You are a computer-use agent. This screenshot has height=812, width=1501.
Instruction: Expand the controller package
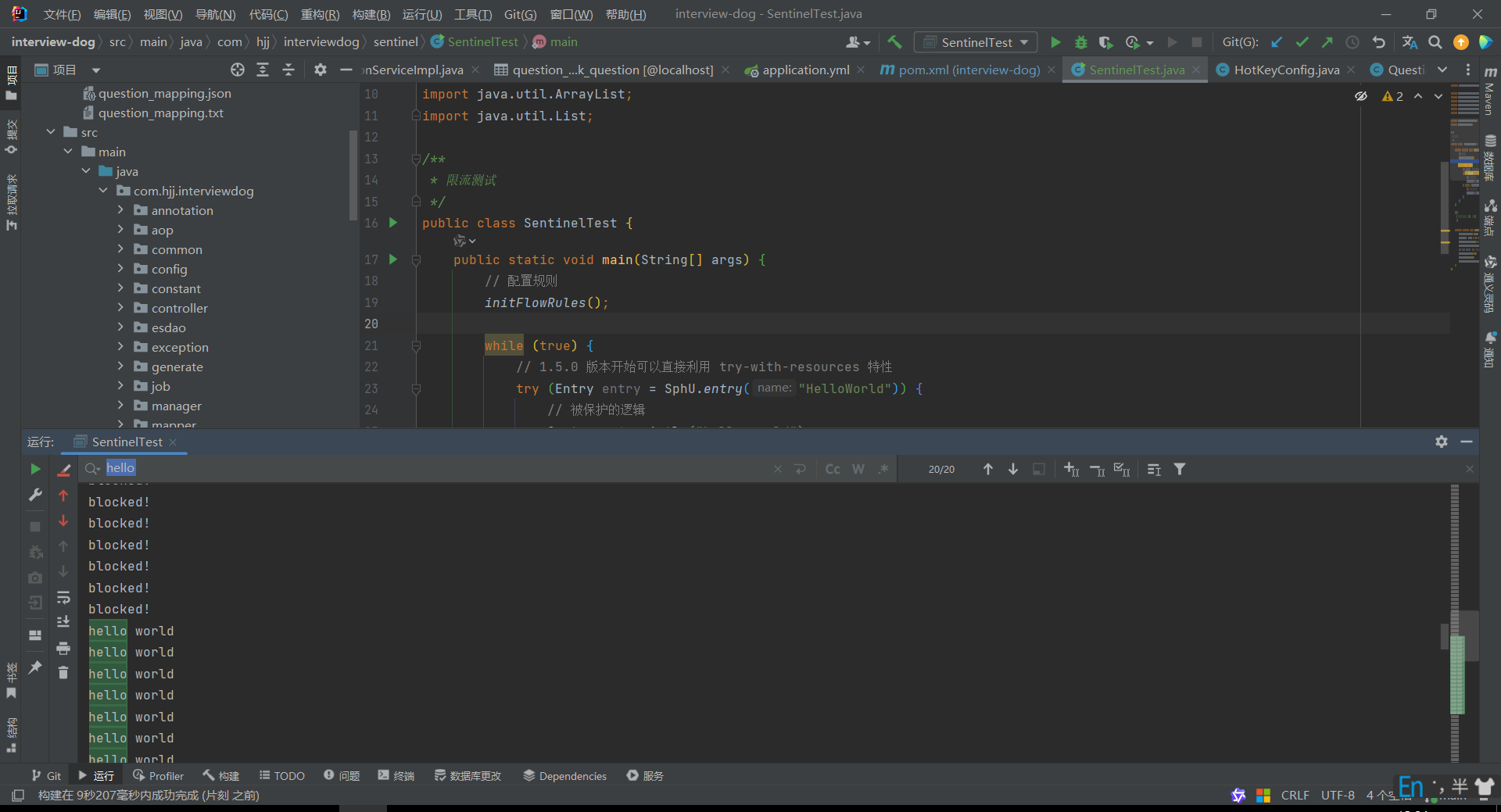click(120, 307)
